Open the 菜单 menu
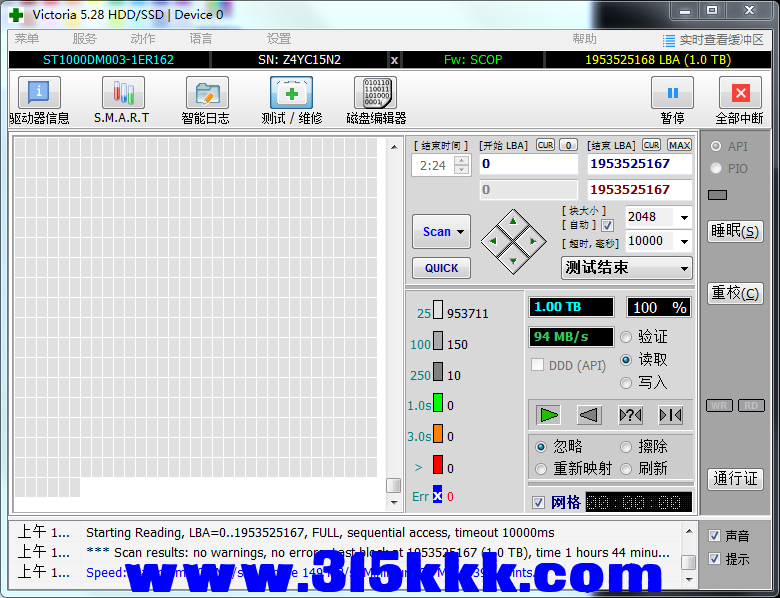This screenshot has width=780, height=598. click(26, 39)
